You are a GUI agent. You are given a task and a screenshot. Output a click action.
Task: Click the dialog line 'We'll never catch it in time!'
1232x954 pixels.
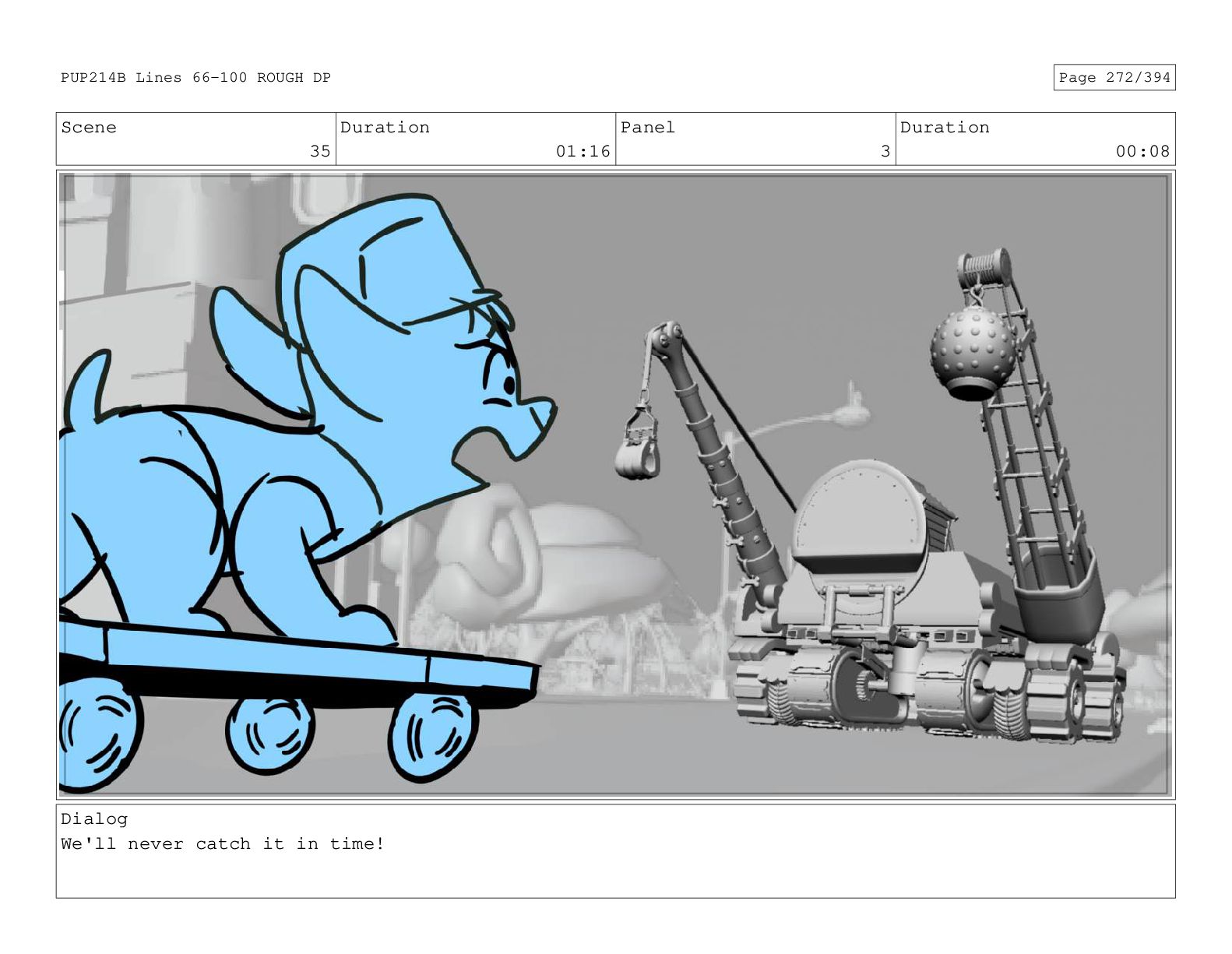pyautogui.click(x=223, y=843)
